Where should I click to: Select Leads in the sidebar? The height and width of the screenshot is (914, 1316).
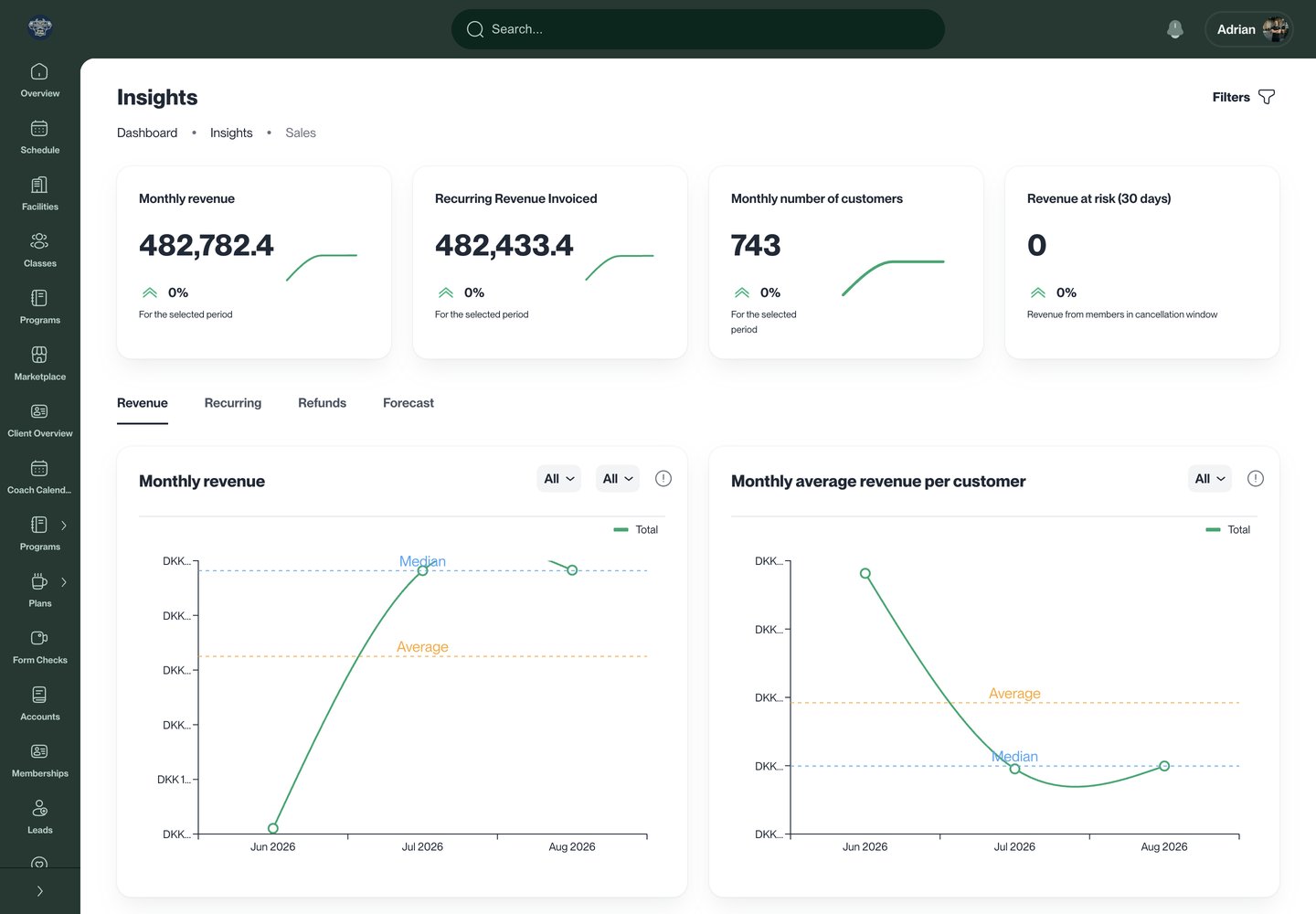click(39, 817)
